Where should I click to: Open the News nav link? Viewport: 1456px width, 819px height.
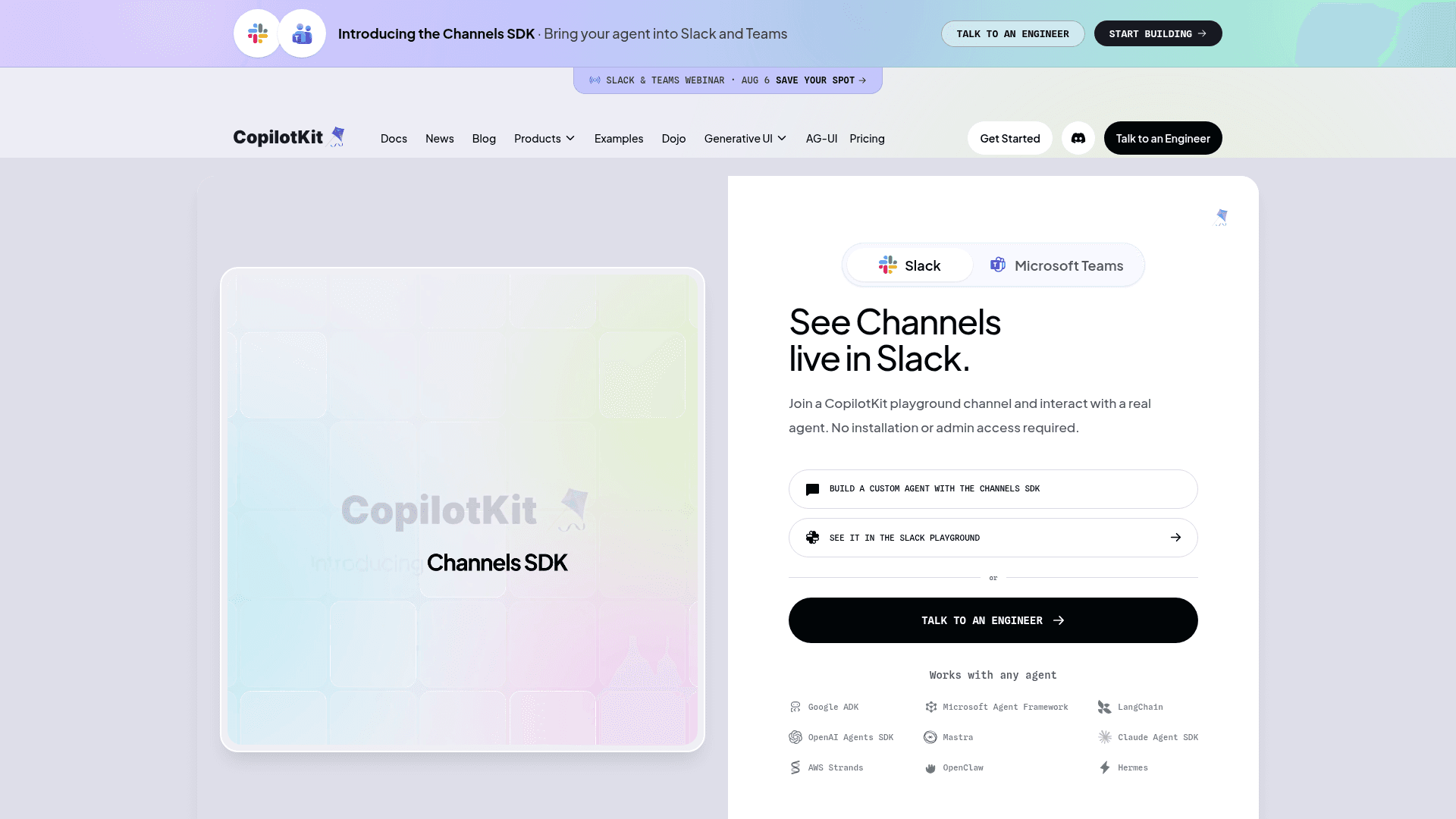pyautogui.click(x=440, y=138)
